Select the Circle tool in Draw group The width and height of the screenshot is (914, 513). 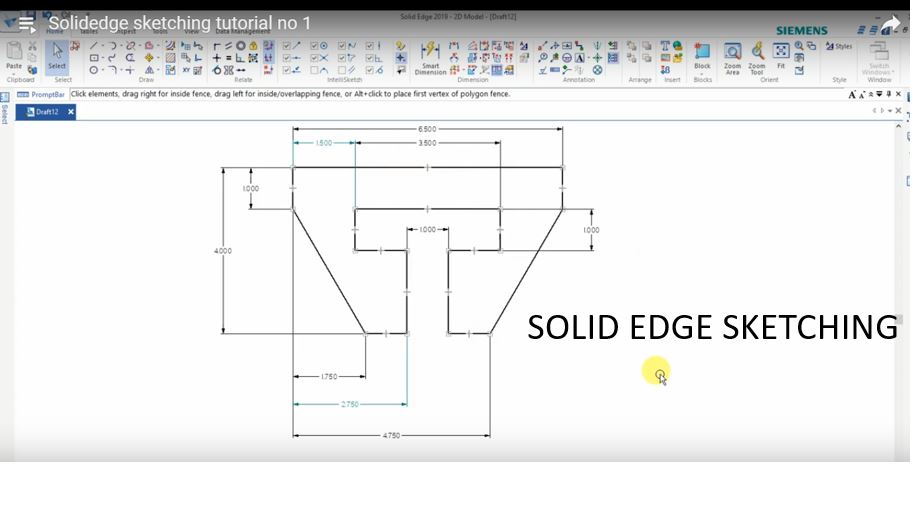93,70
